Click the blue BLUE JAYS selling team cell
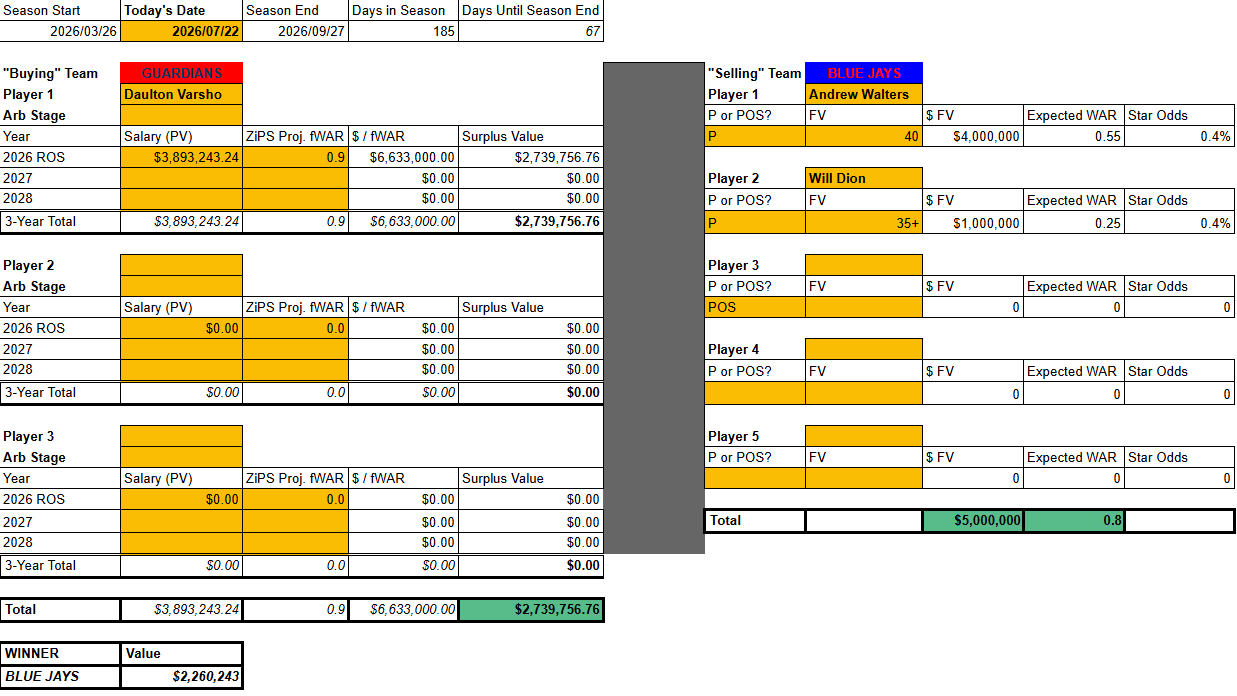 click(864, 73)
